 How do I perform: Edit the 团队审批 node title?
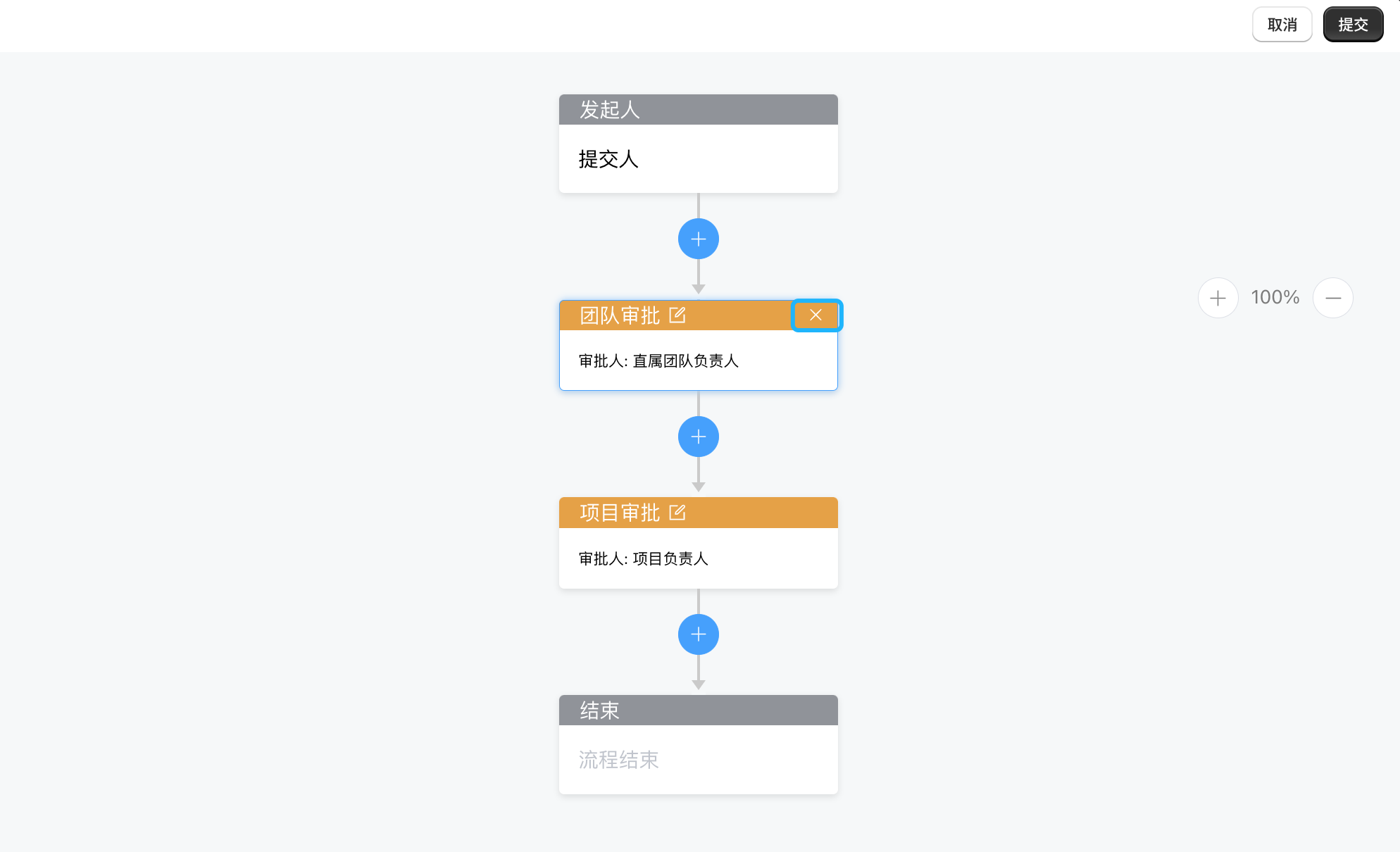coord(677,315)
